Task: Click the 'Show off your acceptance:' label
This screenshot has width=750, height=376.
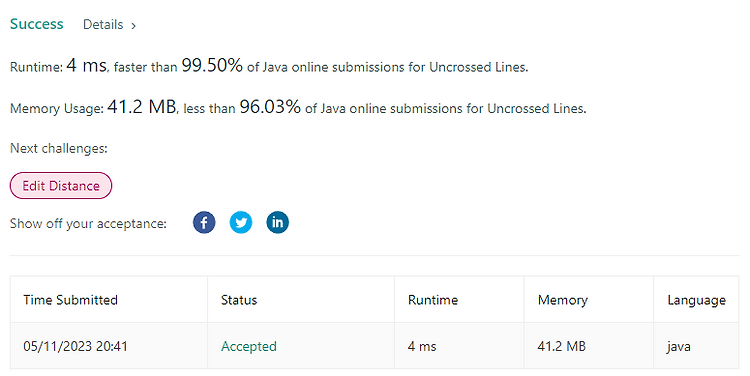Action: click(88, 223)
